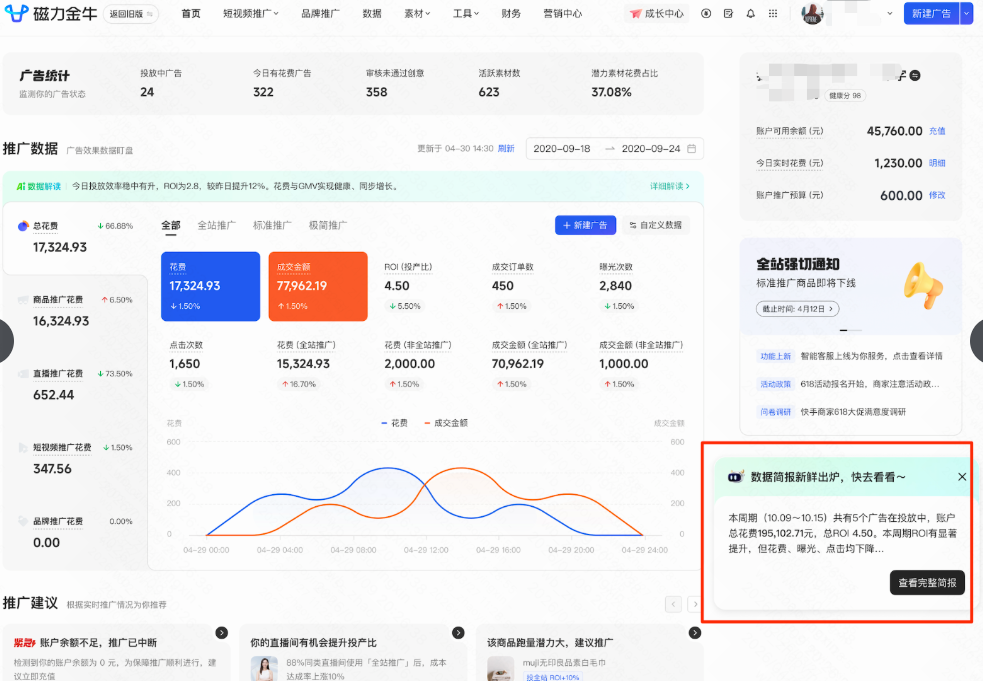Image resolution: width=983 pixels, height=681 pixels.
Task: Select the 全部 tab
Action: click(x=171, y=225)
